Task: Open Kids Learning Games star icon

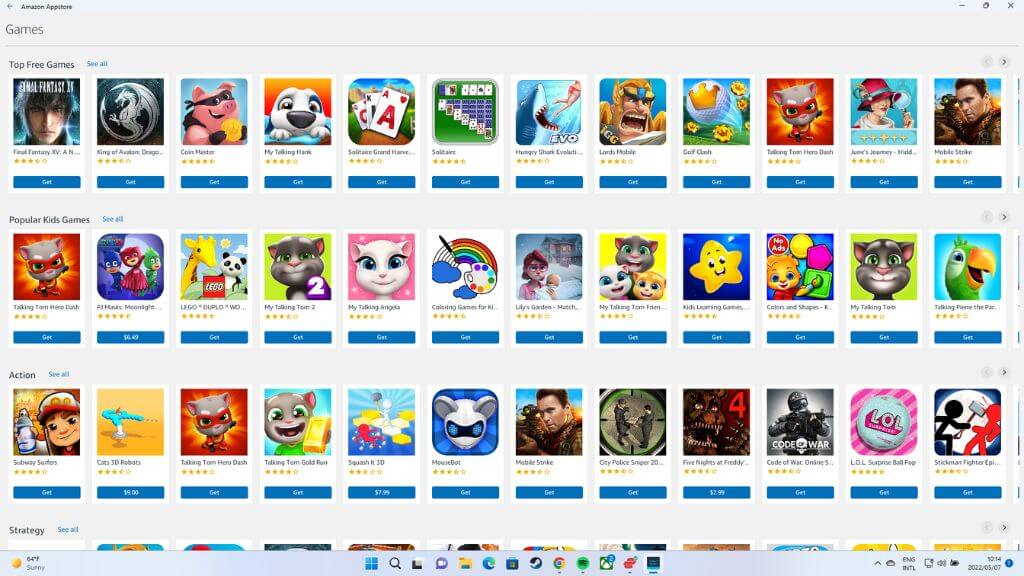Action: [x=716, y=267]
